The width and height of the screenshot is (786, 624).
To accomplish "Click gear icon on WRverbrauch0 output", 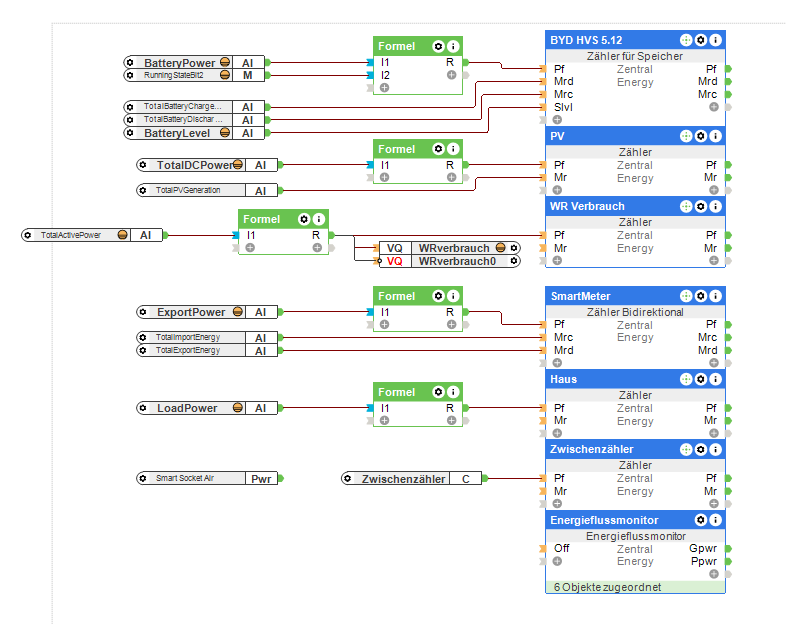I will (514, 261).
